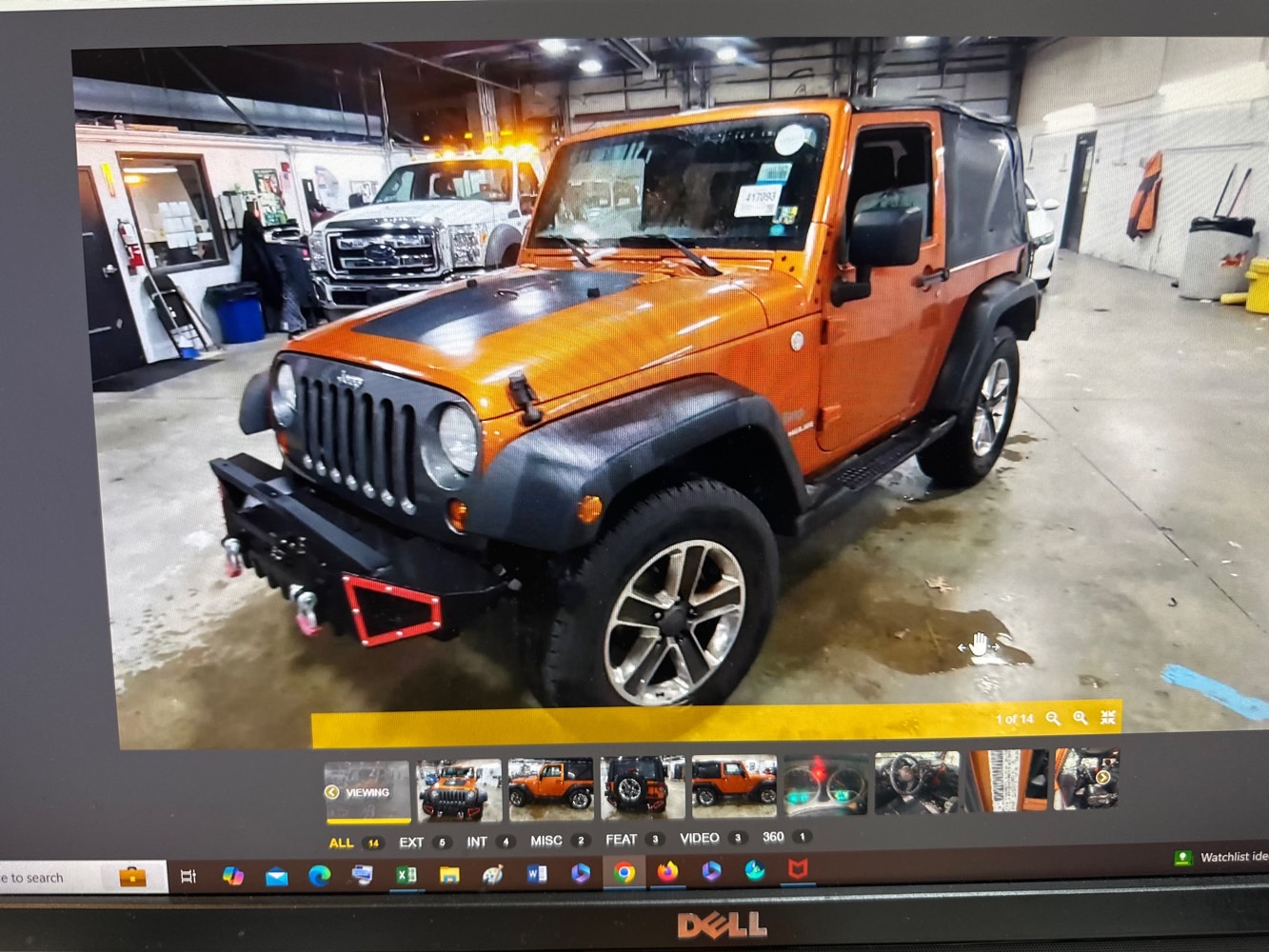Open the rear spare-tire Jeep thumbnail
This screenshot has height=952, width=1269.
[x=642, y=787]
